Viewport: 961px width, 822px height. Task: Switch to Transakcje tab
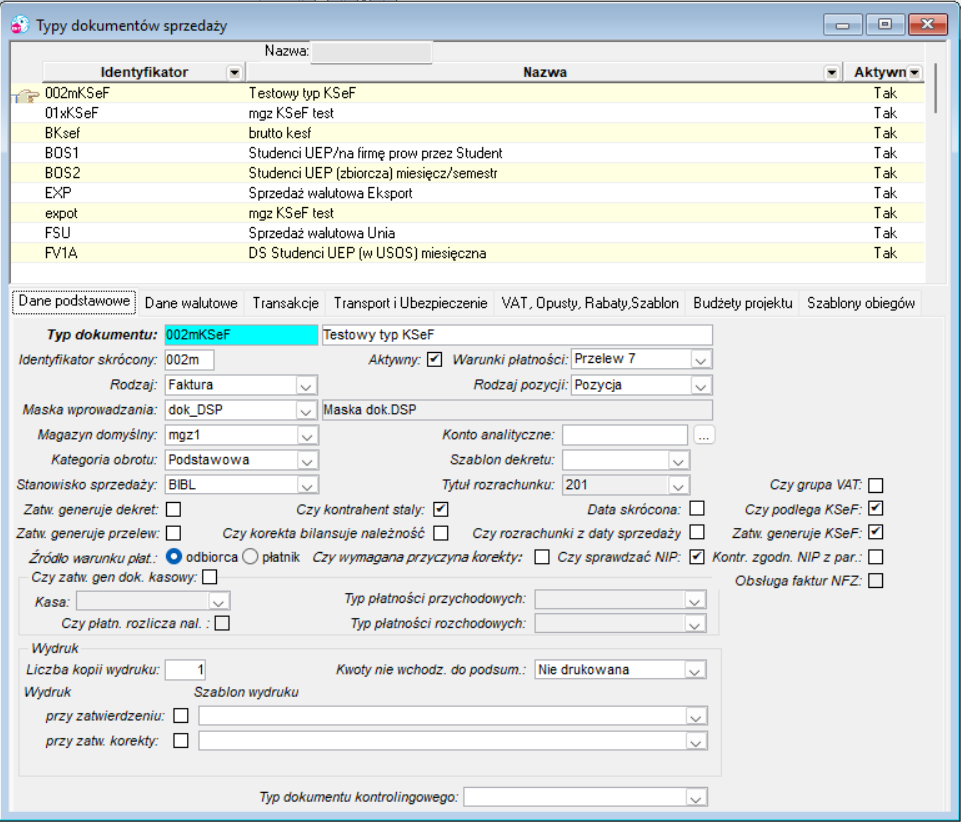[x=286, y=303]
